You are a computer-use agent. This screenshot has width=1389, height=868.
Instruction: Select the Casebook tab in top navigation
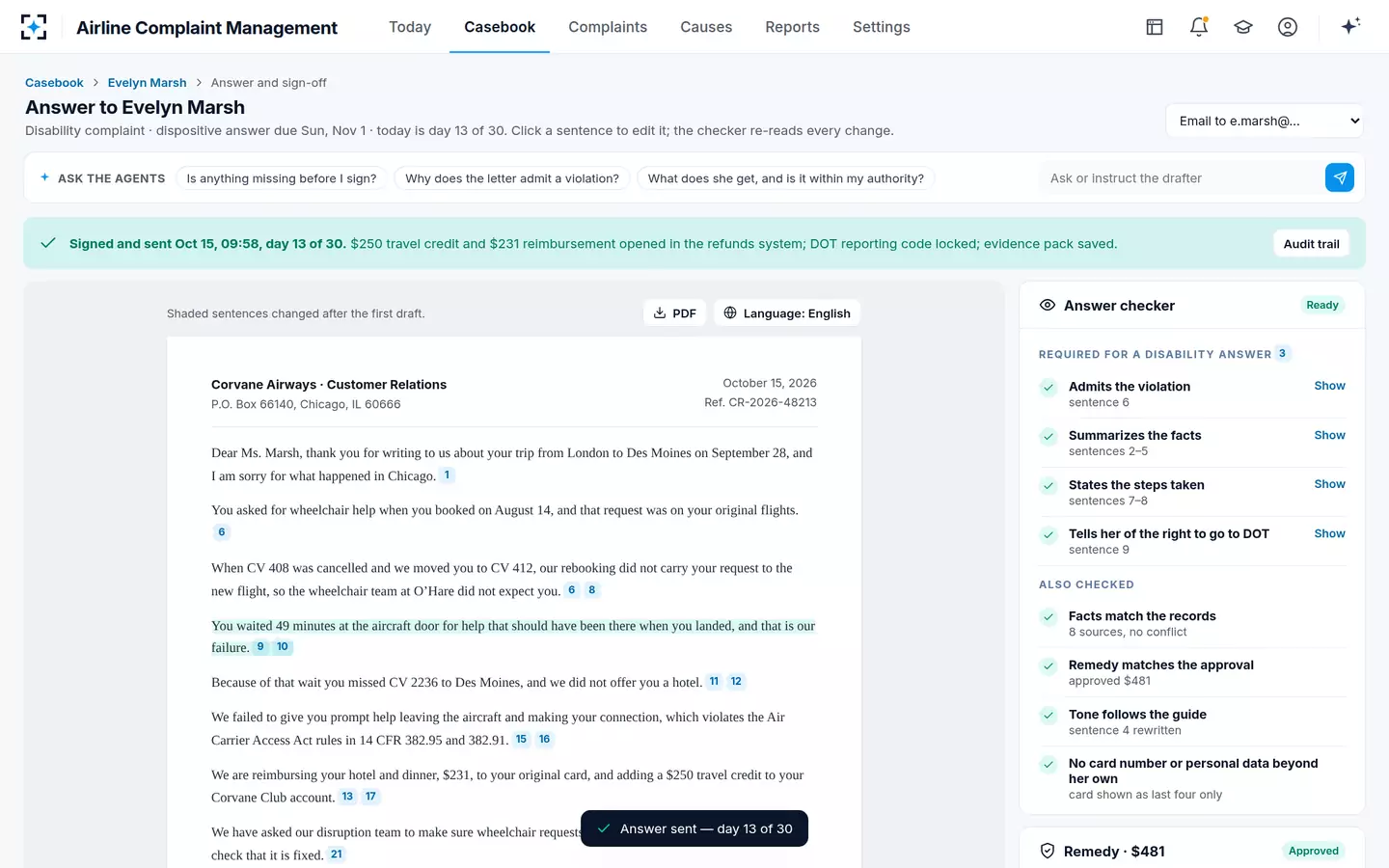point(500,27)
